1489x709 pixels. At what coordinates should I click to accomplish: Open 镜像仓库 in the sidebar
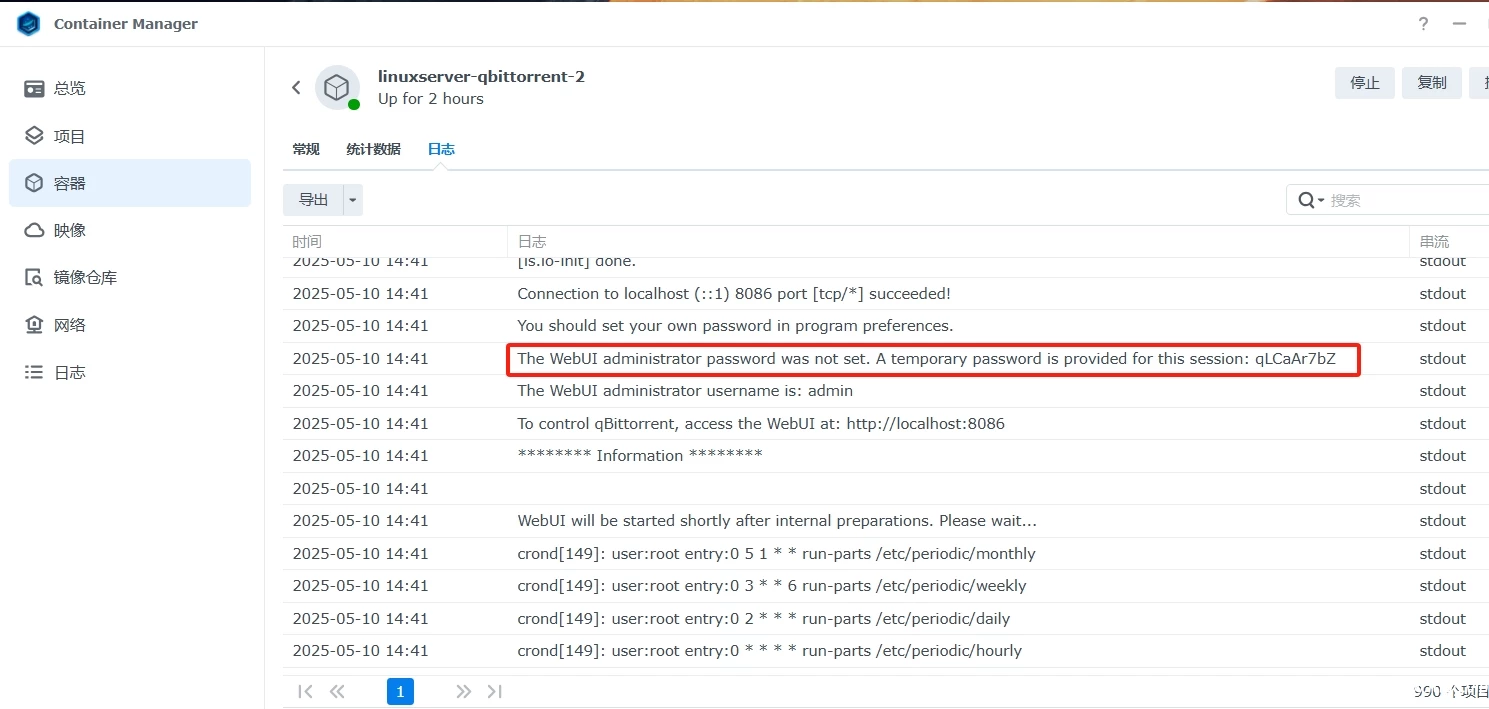(x=130, y=277)
